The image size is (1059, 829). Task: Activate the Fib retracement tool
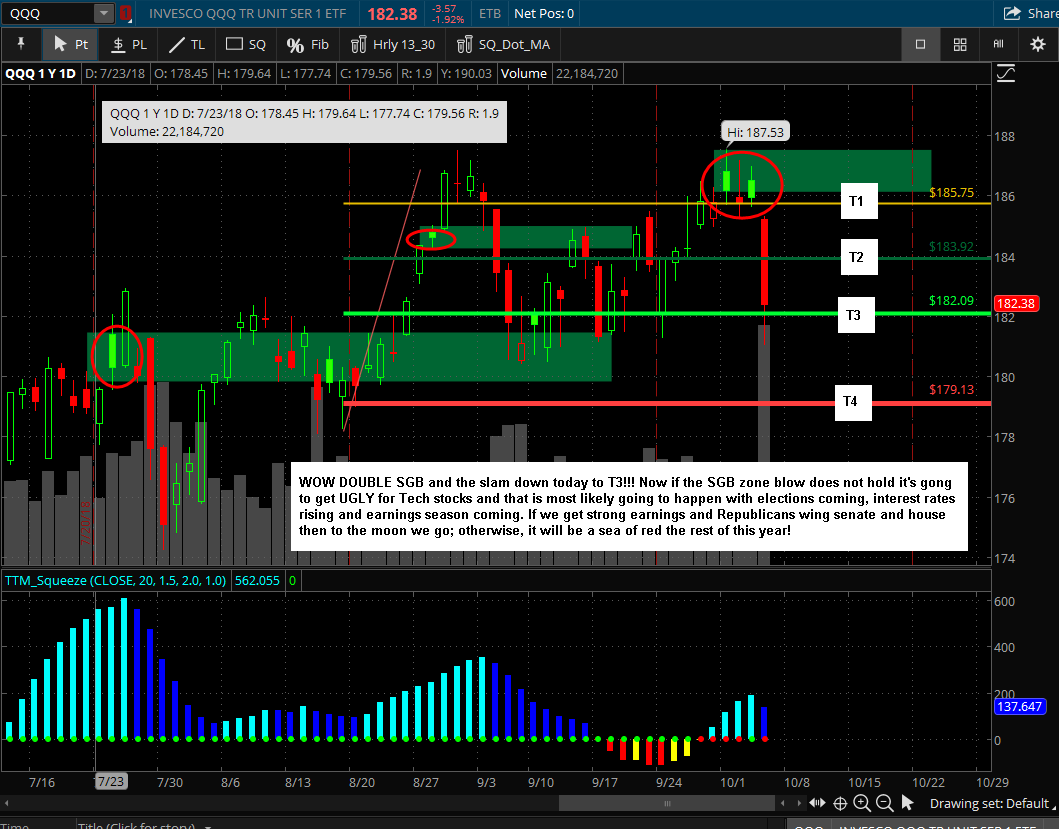click(x=307, y=44)
